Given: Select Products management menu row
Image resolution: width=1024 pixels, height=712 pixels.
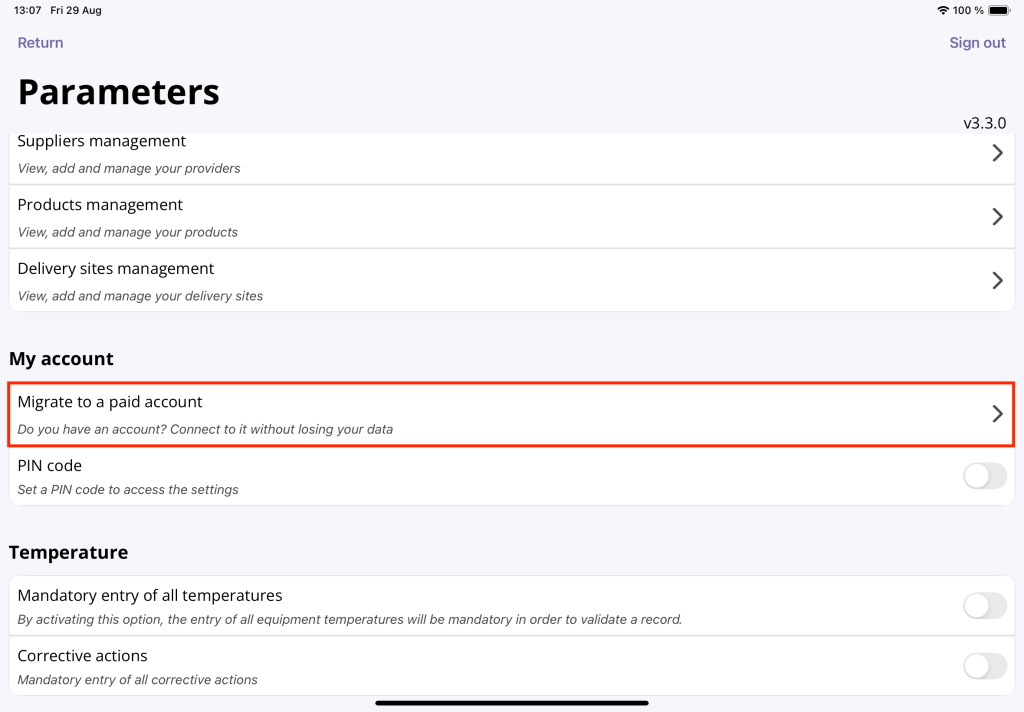Looking at the screenshot, I should coord(400,217).
